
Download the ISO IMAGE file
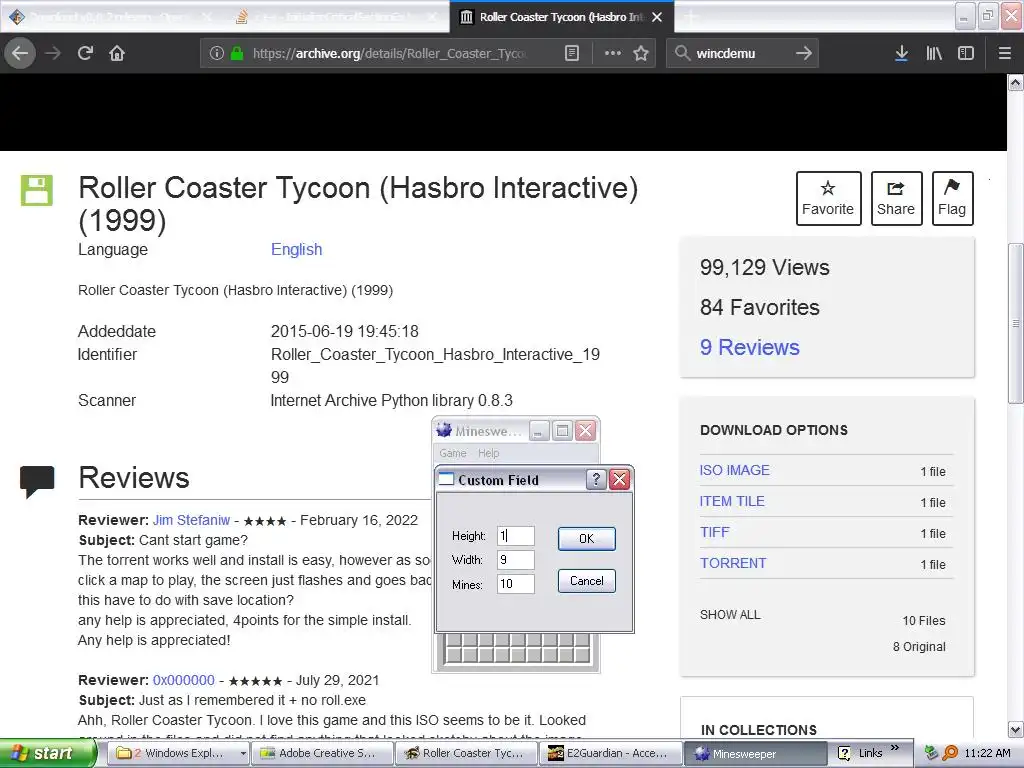click(x=735, y=470)
